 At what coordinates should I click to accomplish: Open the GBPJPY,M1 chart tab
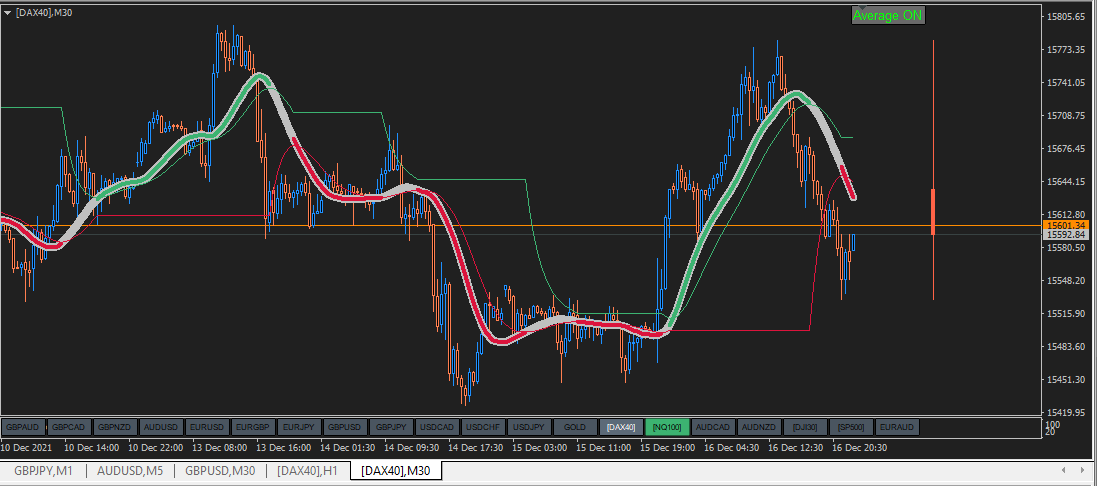click(x=43, y=471)
